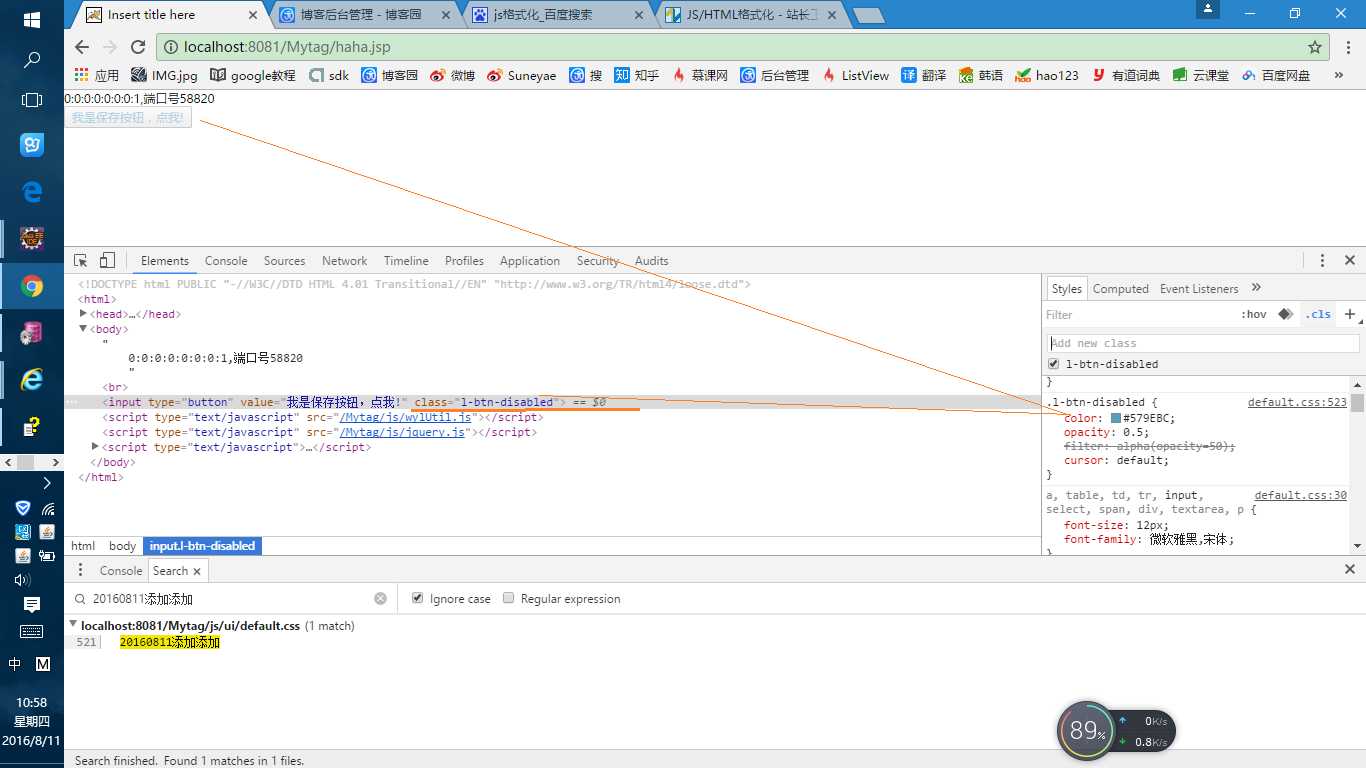Open the Sources panel tab

pos(284,260)
